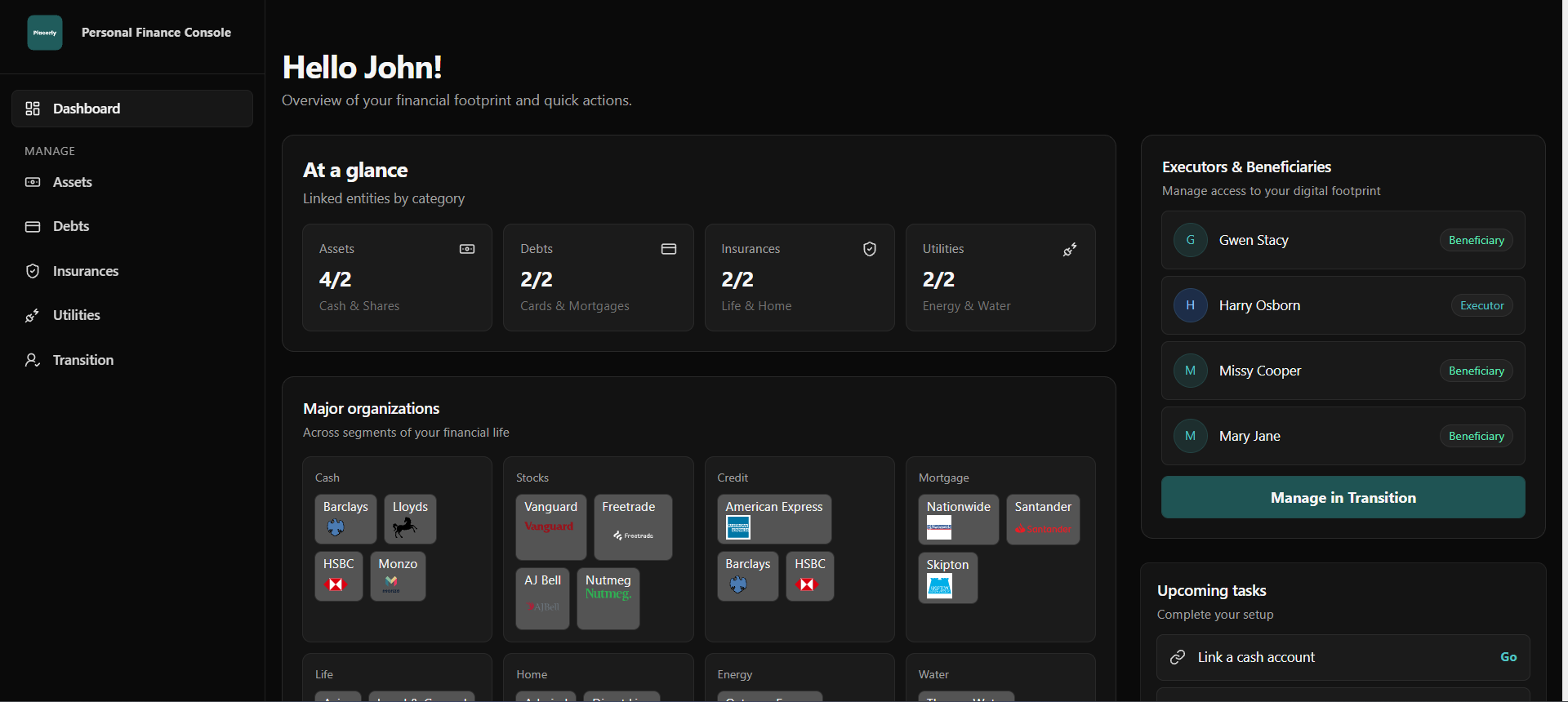Click the Hello John! heading
The height and width of the screenshot is (702, 1568).
[x=362, y=67]
